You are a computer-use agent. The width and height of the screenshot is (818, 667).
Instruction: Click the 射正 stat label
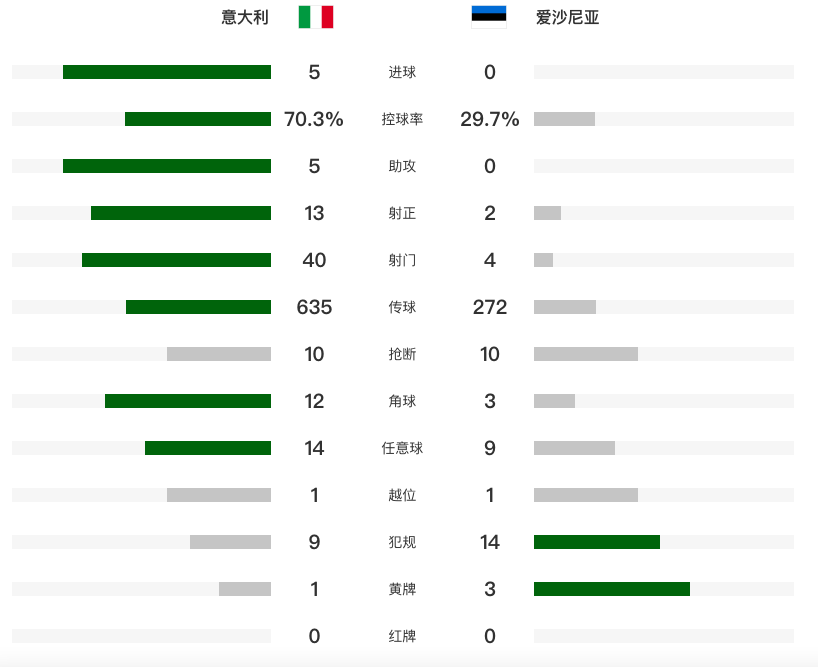(x=402, y=213)
